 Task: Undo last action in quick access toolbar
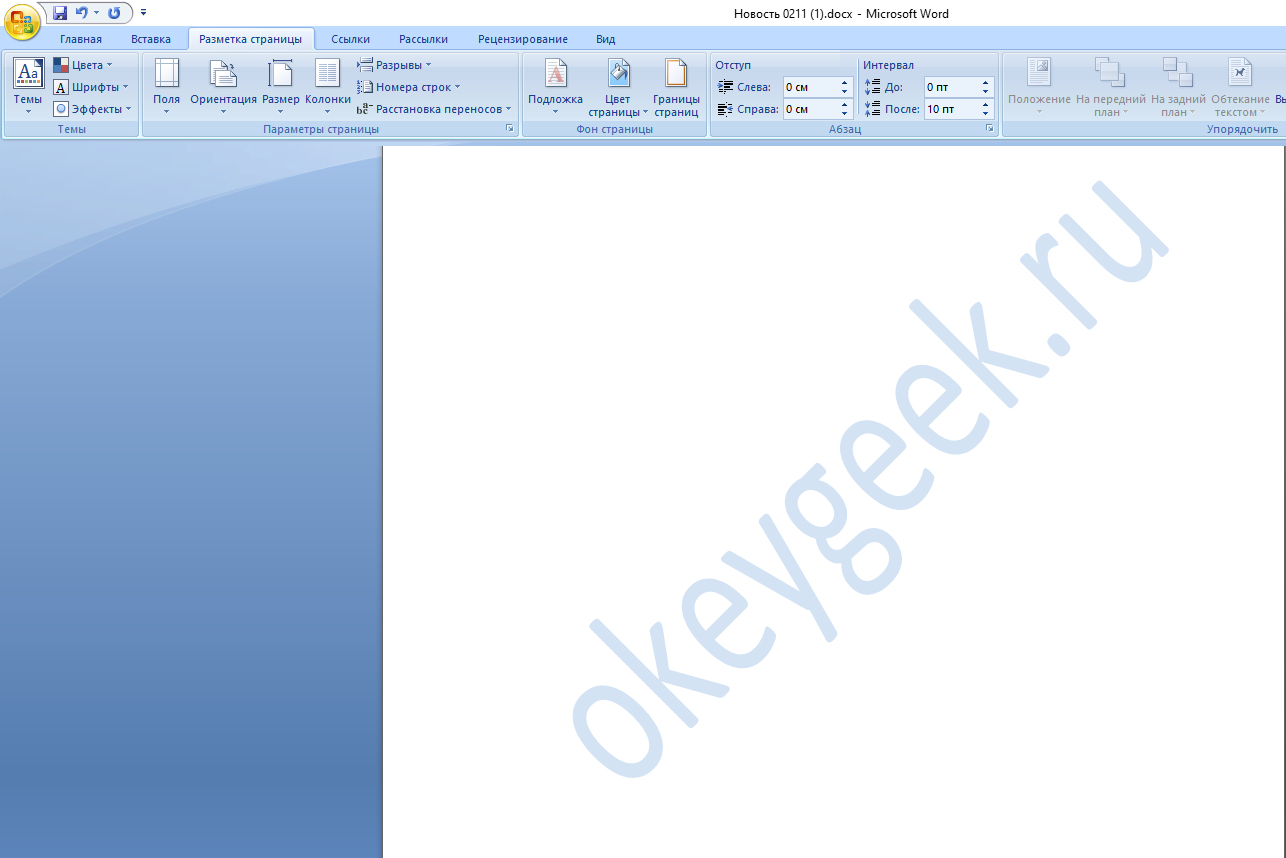[82, 13]
